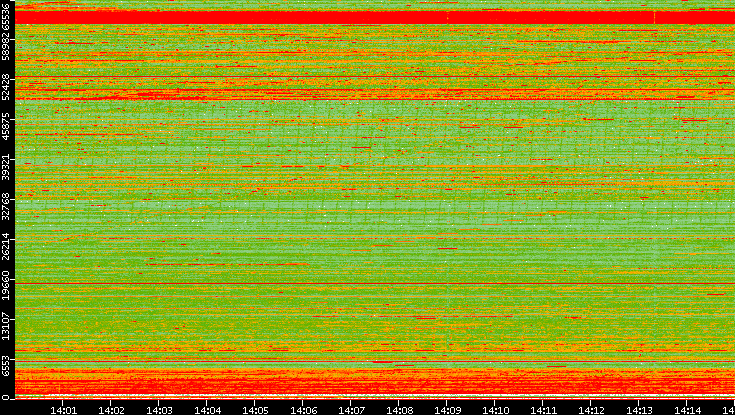The width and height of the screenshot is (735, 415).
Task: Pick the 14:10 time label
Action: (495, 410)
